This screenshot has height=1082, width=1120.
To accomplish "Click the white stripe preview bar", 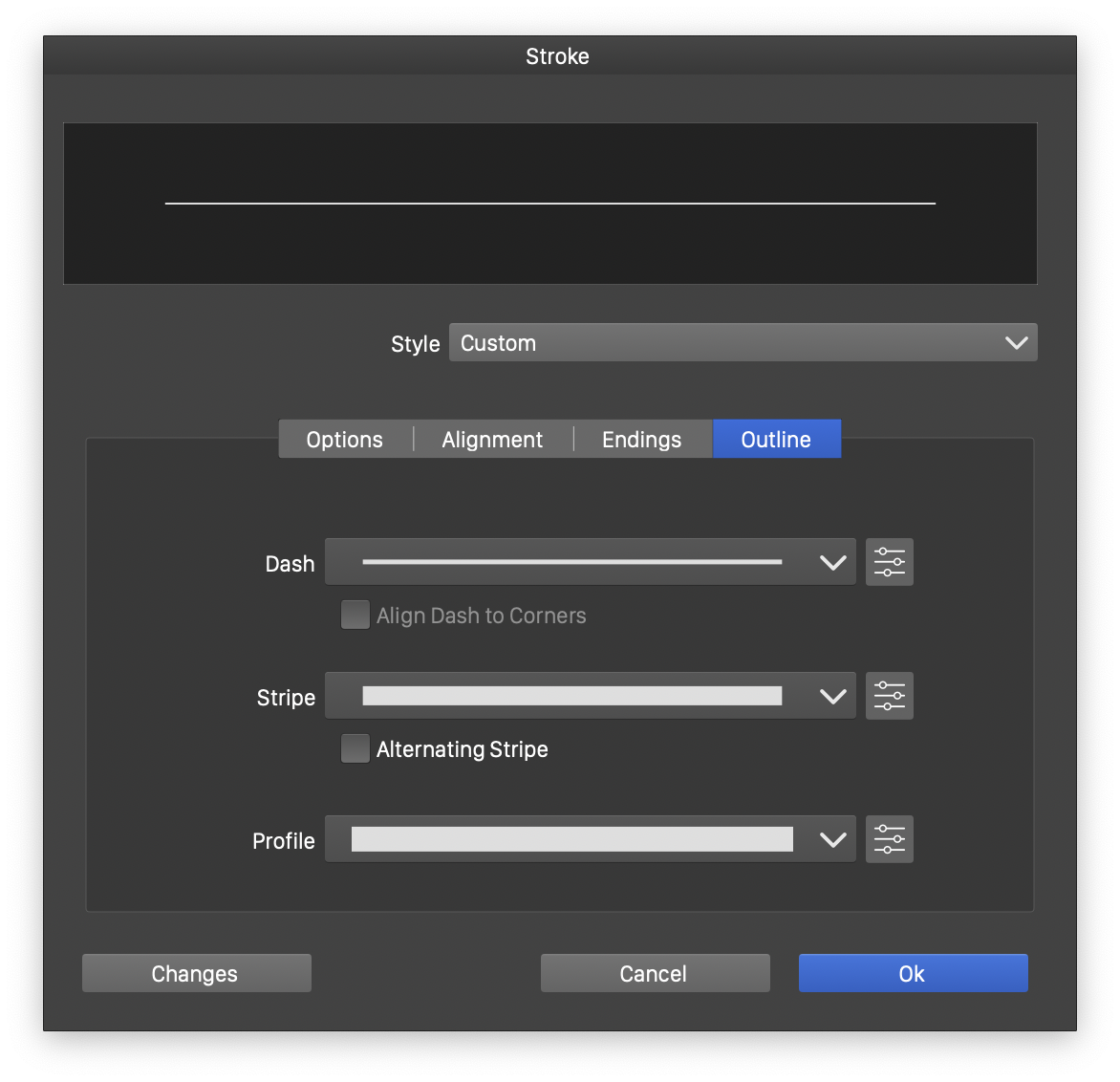I will (571, 696).
